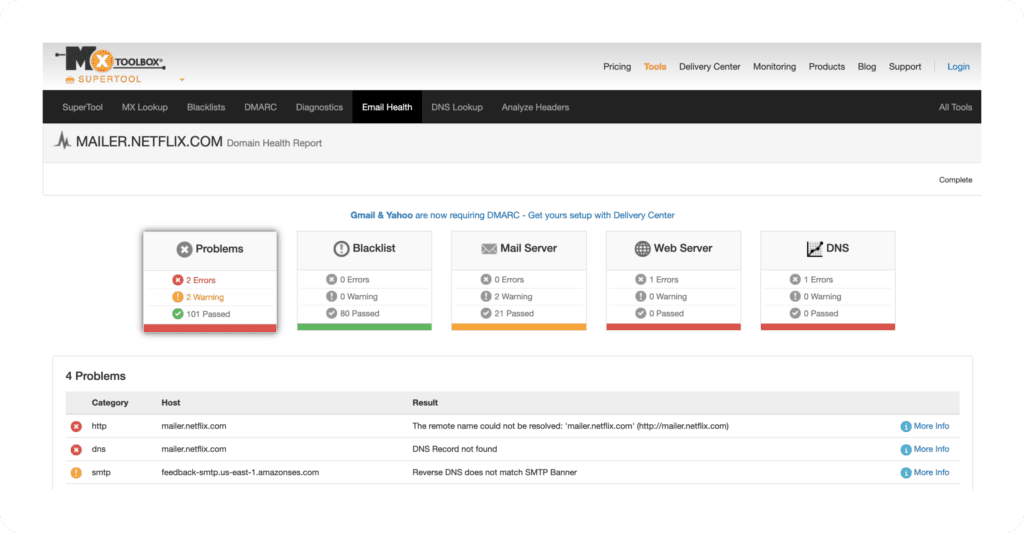Image resolution: width=1024 pixels, height=533 pixels.
Task: Open More Info for the dns problem
Action: [x=924, y=449]
